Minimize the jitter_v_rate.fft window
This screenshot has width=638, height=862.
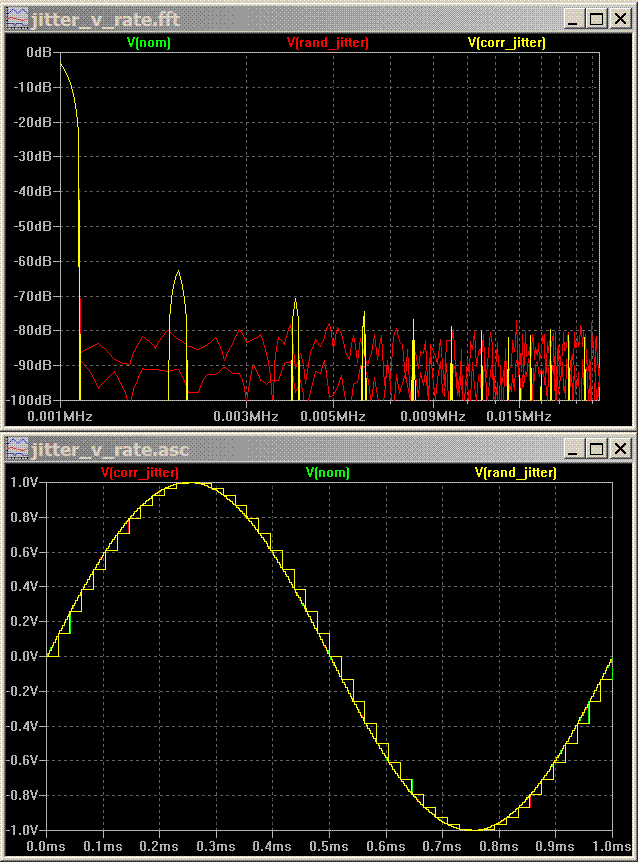[x=573, y=20]
